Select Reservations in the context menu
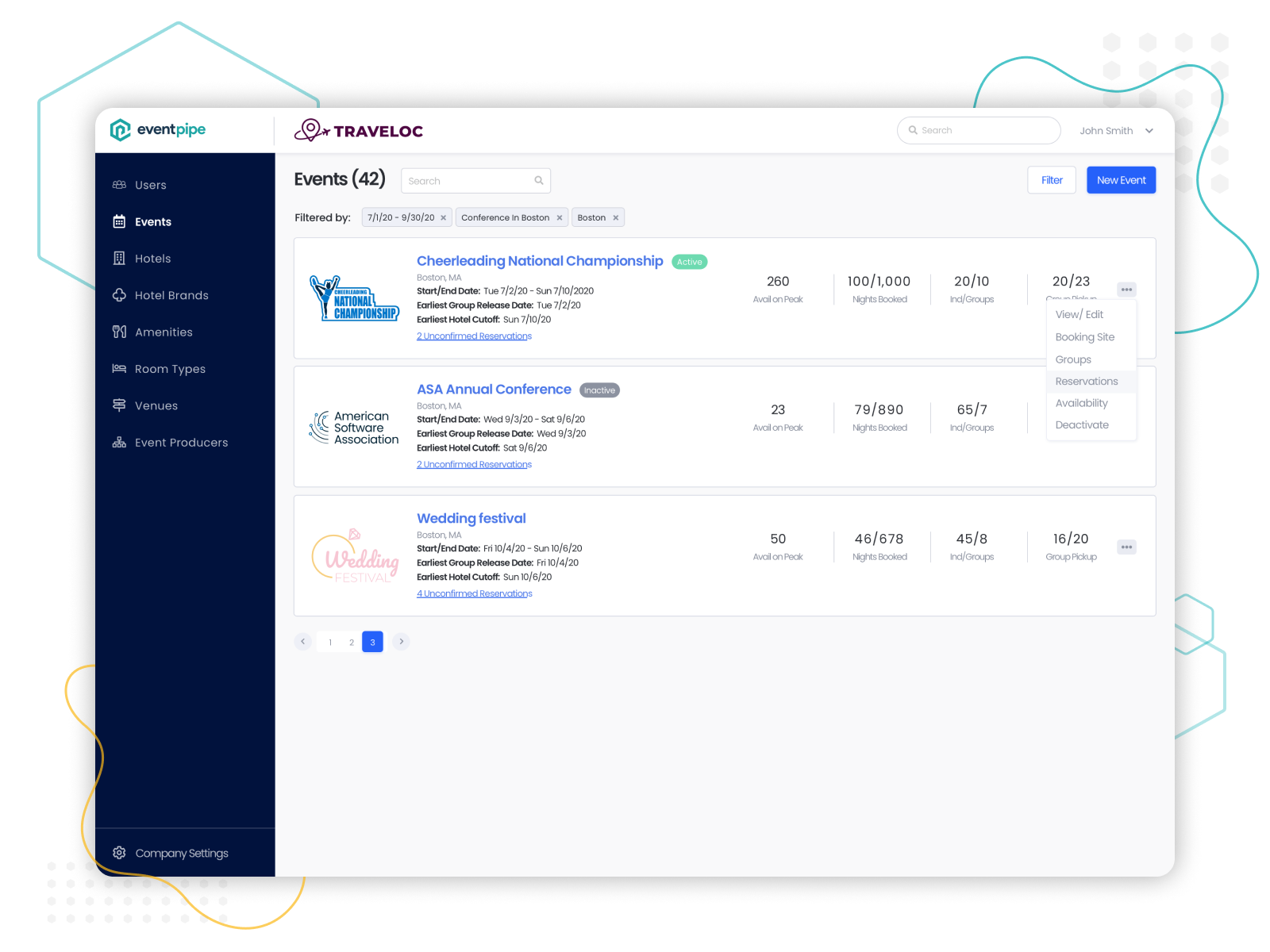1270x952 pixels. pyautogui.click(x=1087, y=381)
